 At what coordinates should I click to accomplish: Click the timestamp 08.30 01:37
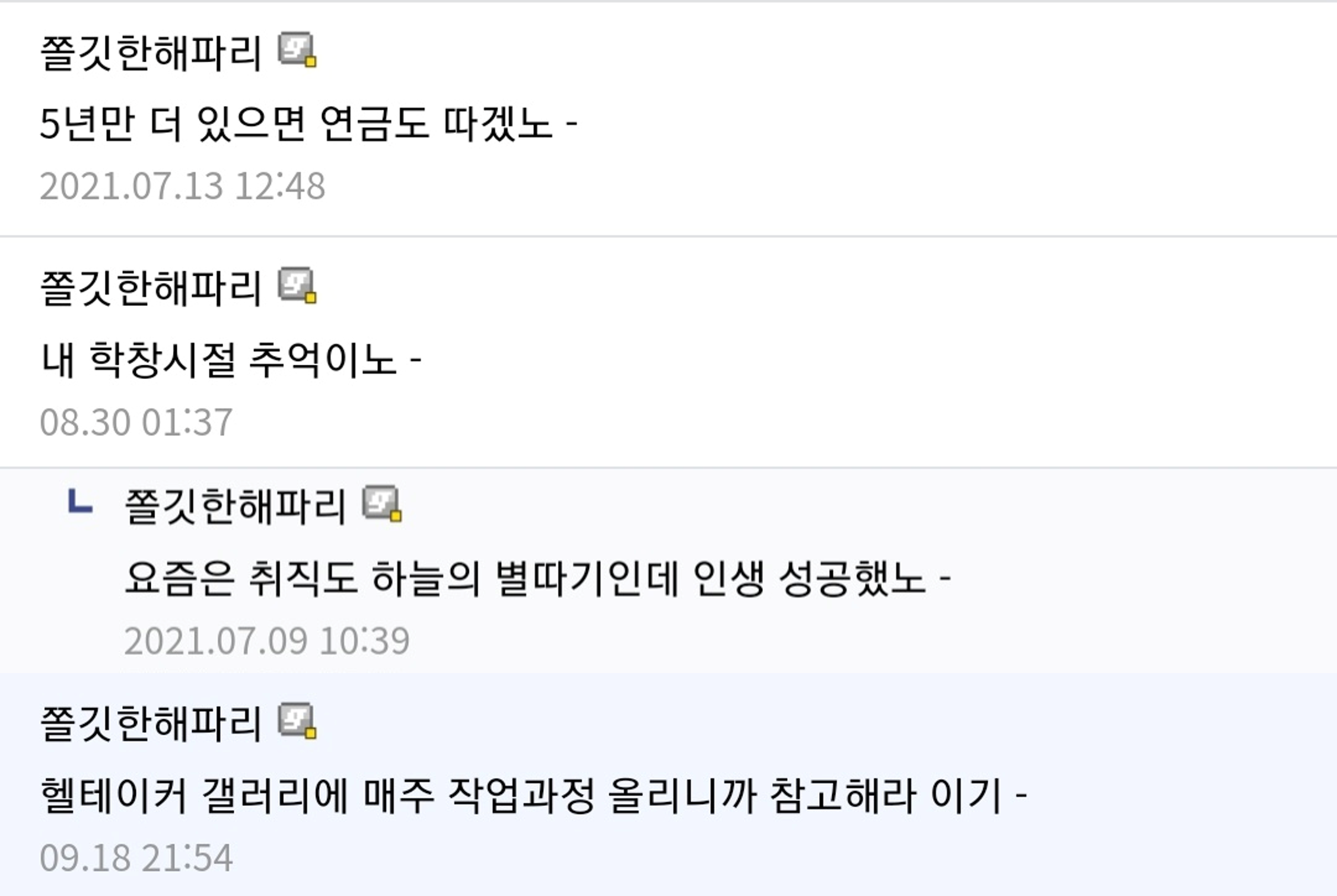point(136,422)
